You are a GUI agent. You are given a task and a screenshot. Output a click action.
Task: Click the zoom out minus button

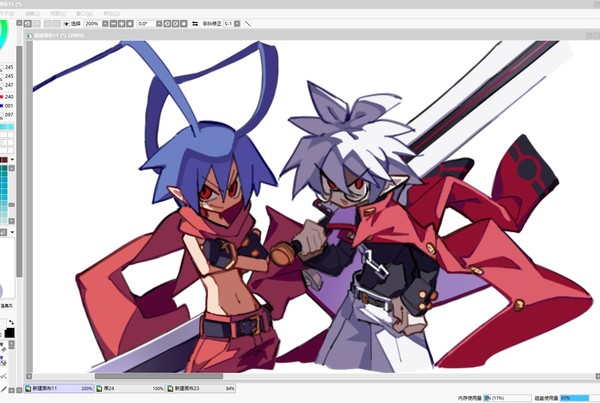coord(113,24)
